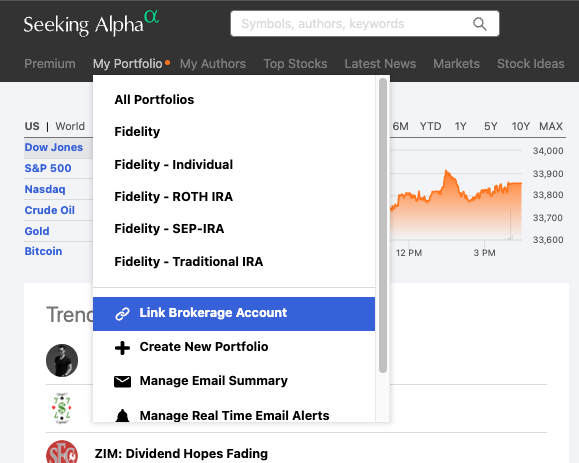579x463 pixels.
Task: Select Fidelity - Traditional IRA portfolio
Action: (189, 261)
